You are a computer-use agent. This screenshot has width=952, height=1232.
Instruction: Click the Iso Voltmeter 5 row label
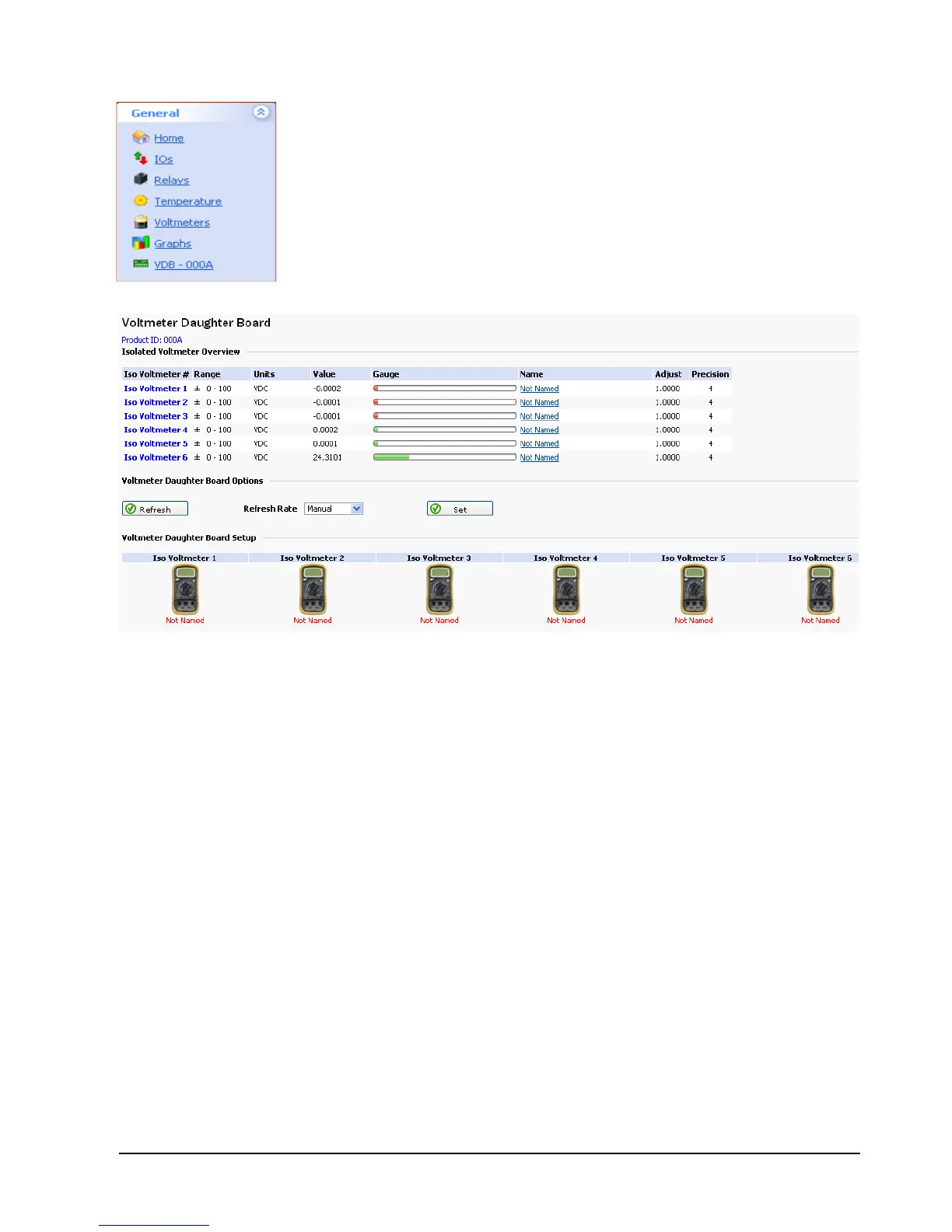156,444
